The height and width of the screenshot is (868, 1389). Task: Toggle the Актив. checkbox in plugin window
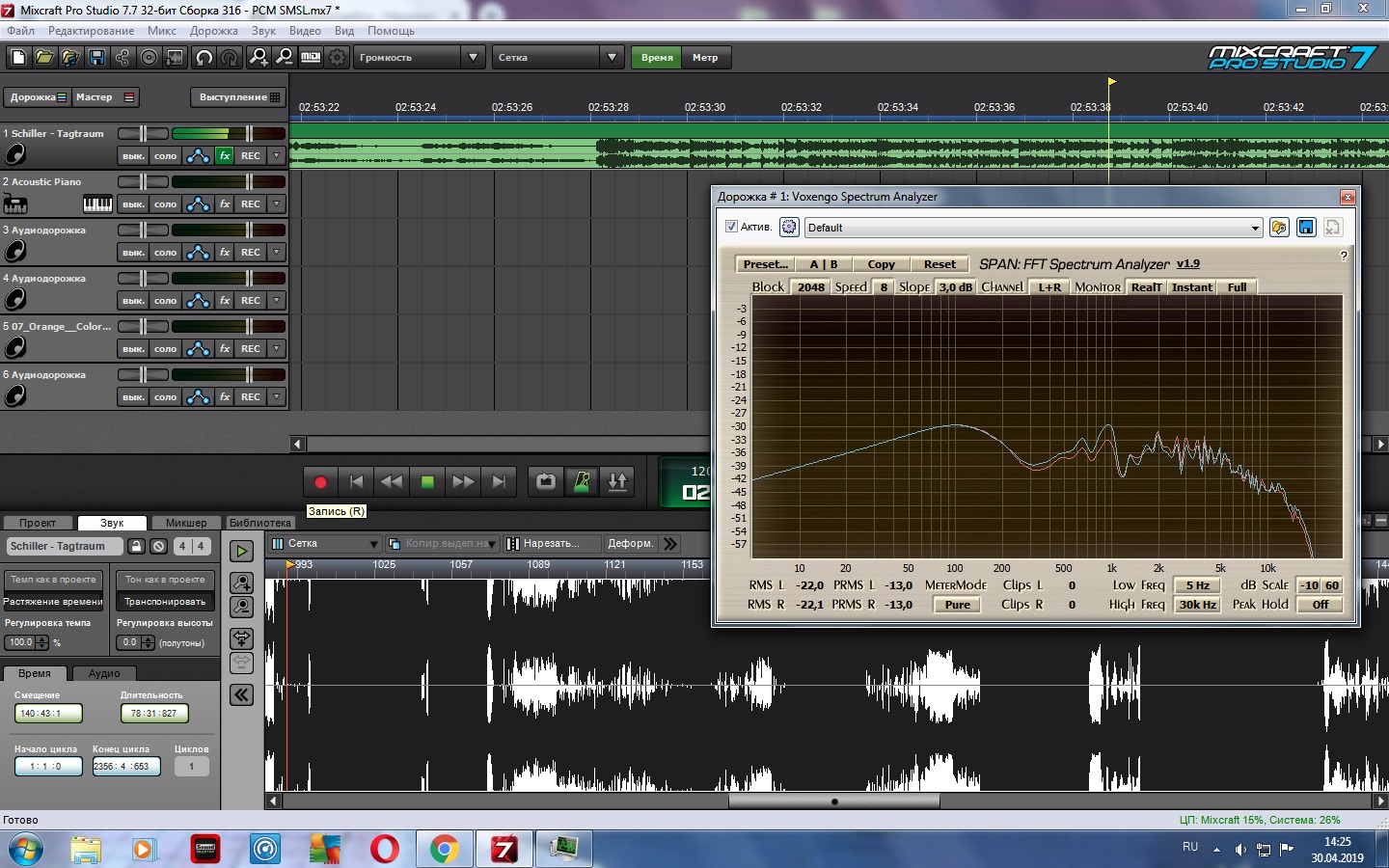[x=731, y=227]
